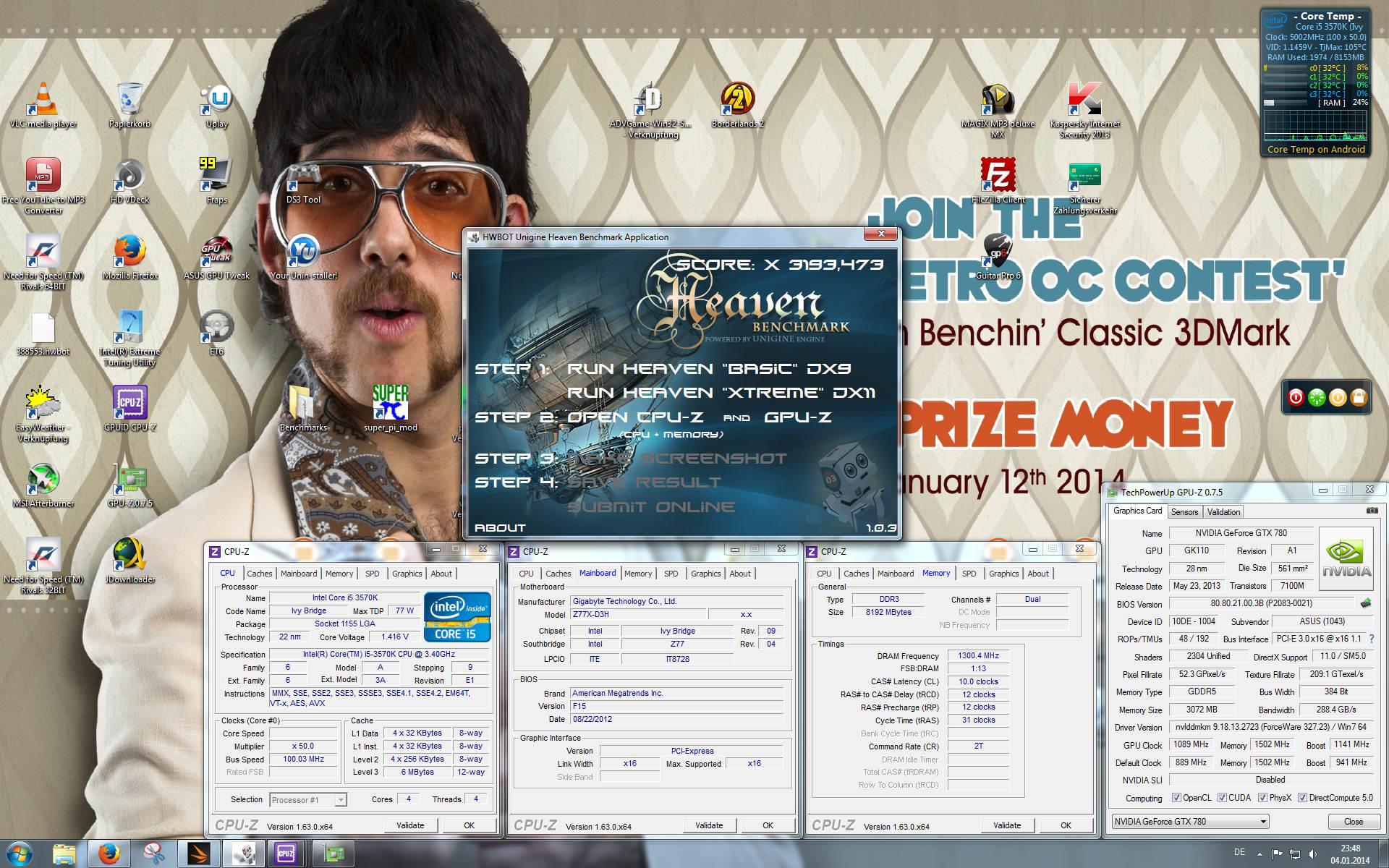Toggle PhysX checkbox in GPU-Z
The height and width of the screenshot is (868, 1389).
[1262, 798]
